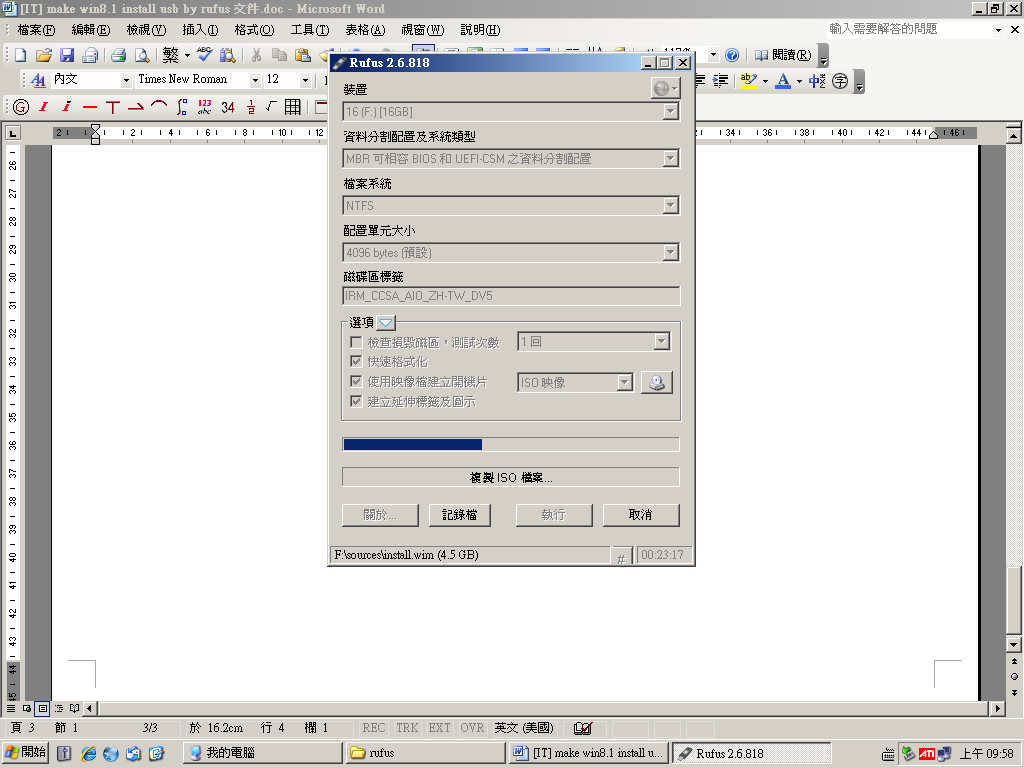
Task: Click the 繁 Chinese conversion icon
Action: point(170,56)
